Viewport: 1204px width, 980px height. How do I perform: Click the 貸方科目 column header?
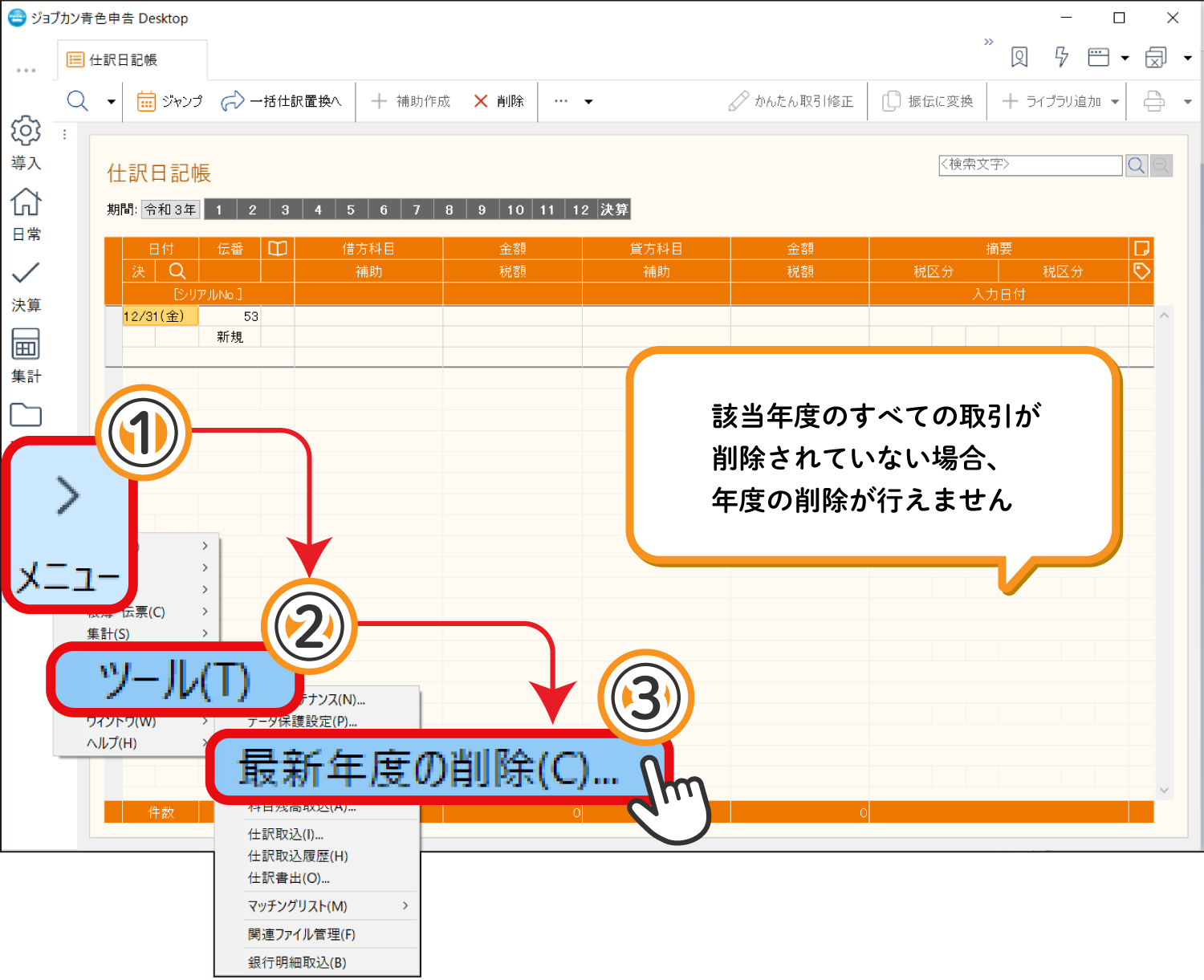tap(657, 249)
